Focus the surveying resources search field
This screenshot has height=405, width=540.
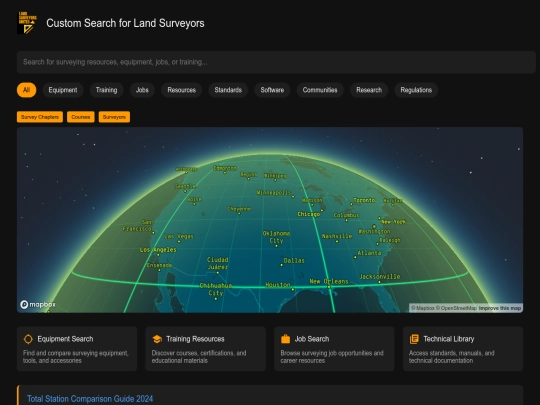(x=276, y=62)
